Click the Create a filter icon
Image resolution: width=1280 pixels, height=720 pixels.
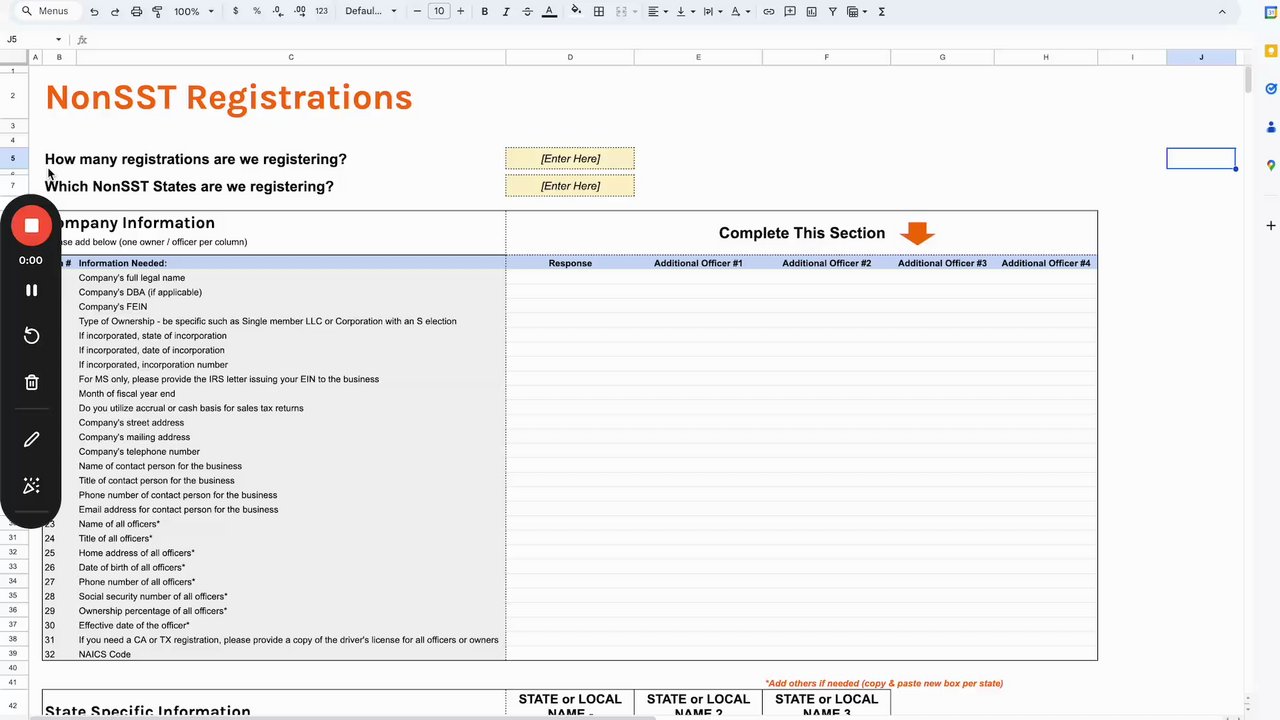[x=832, y=11]
